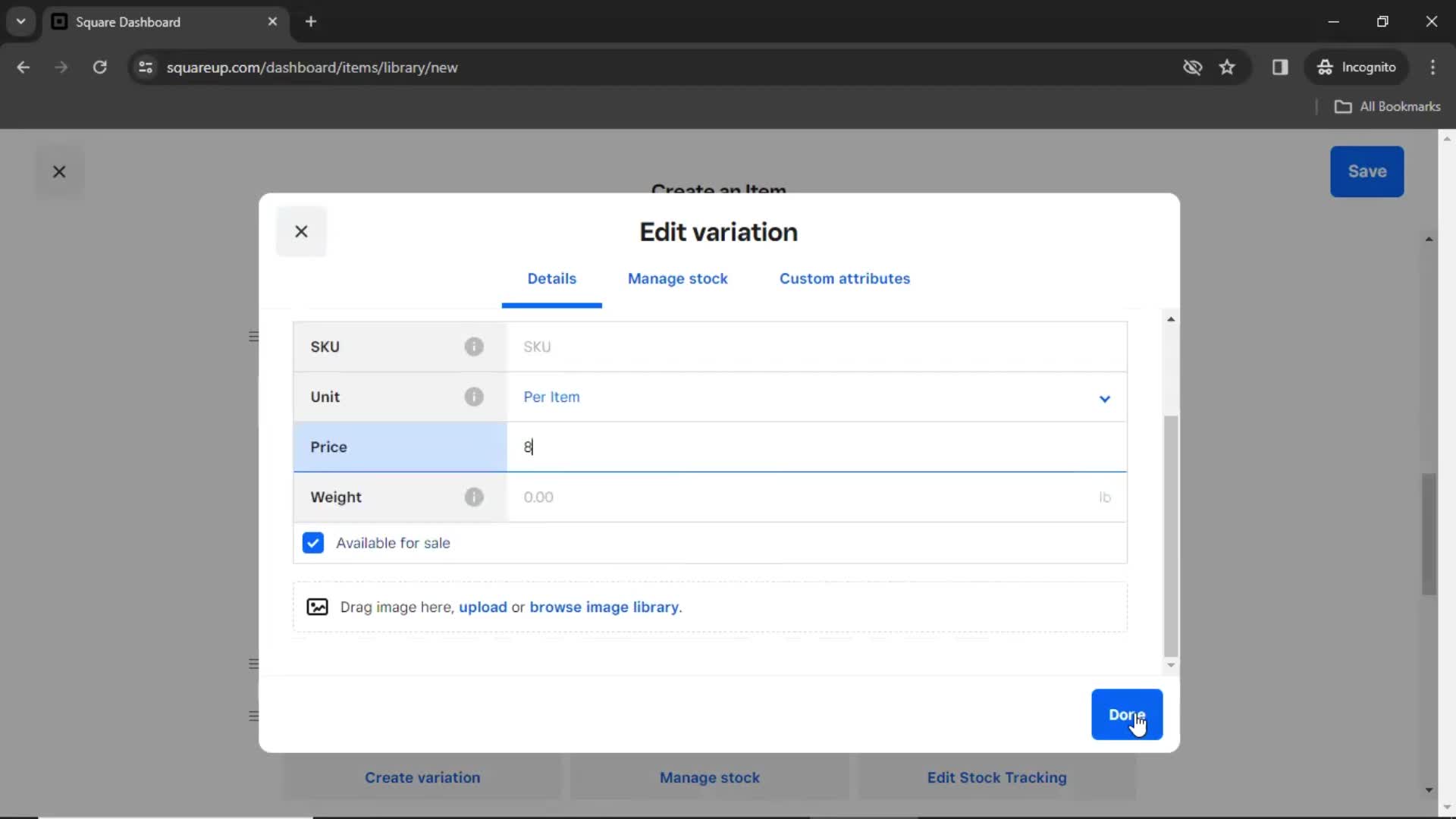The width and height of the screenshot is (1456, 819).
Task: Click the upload link for image
Action: [483, 607]
